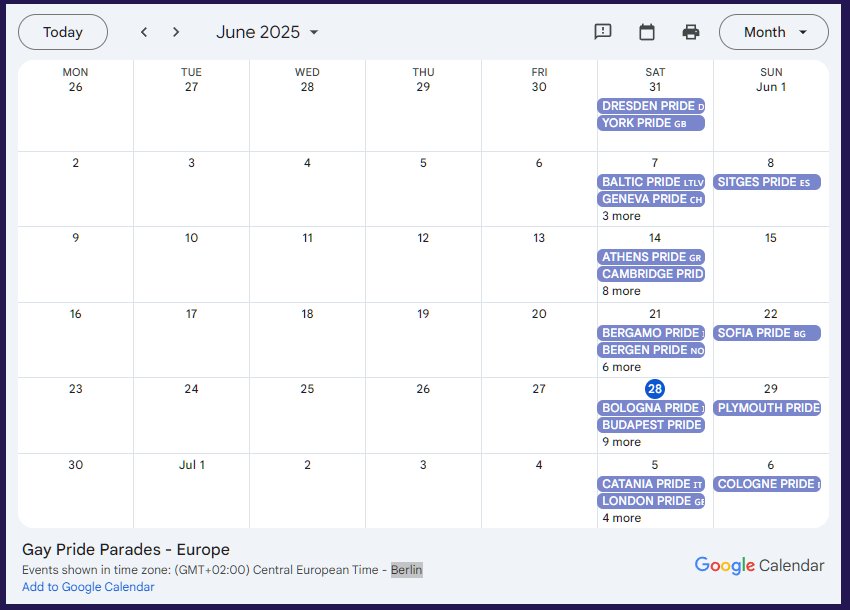This screenshot has height=610, width=850.
Task: Open the CATANIA PRIDE IT event
Action: click(651, 484)
